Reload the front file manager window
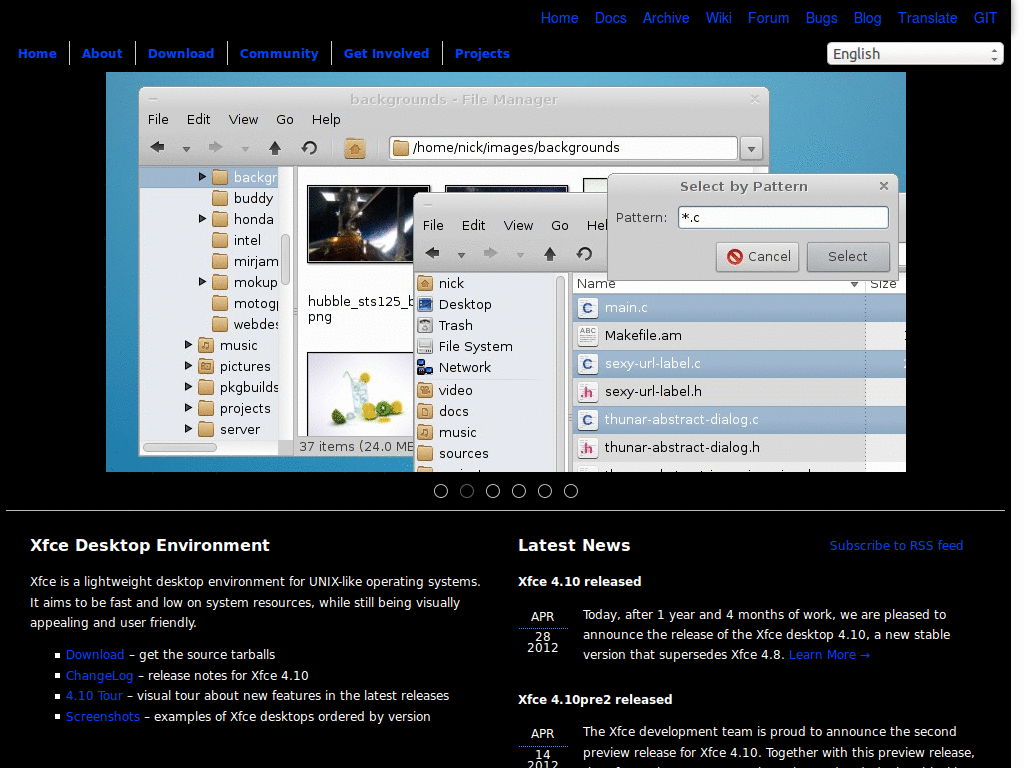The image size is (1024, 768). pos(584,254)
